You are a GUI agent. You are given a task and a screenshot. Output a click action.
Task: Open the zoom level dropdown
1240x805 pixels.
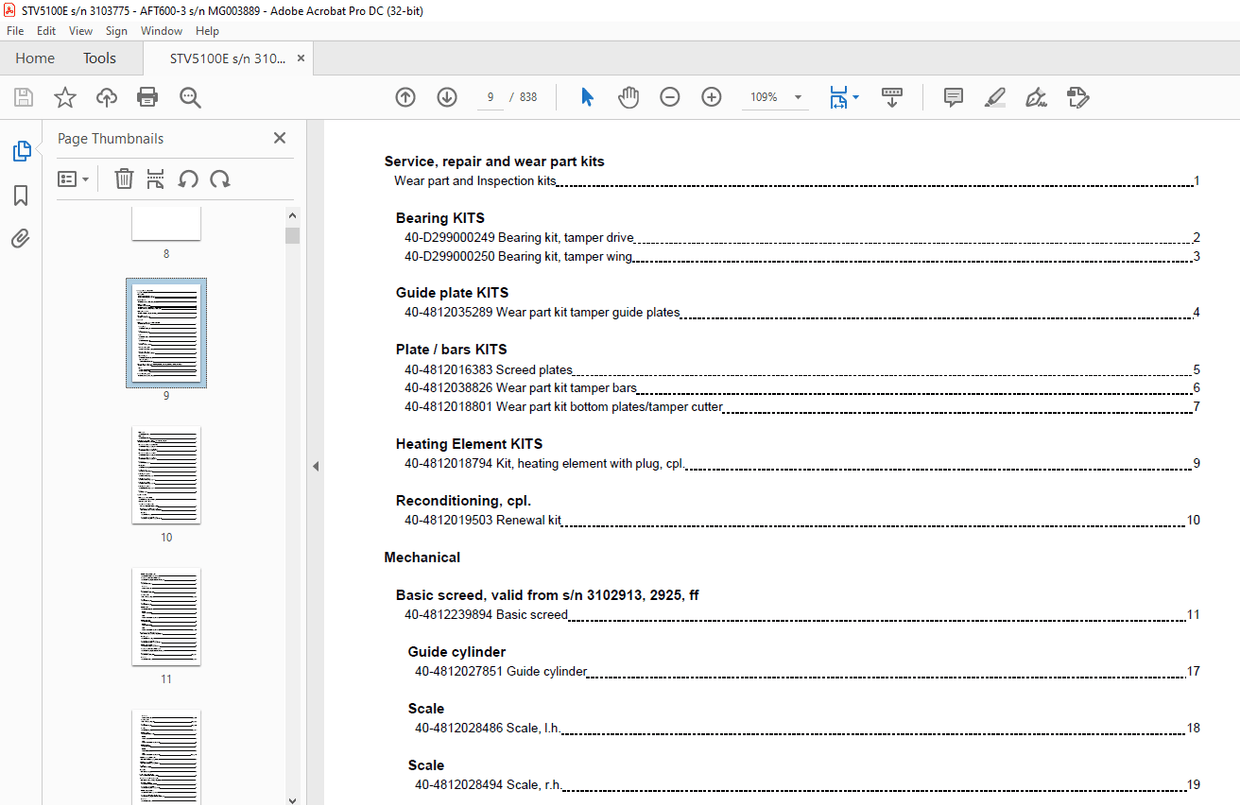798,97
